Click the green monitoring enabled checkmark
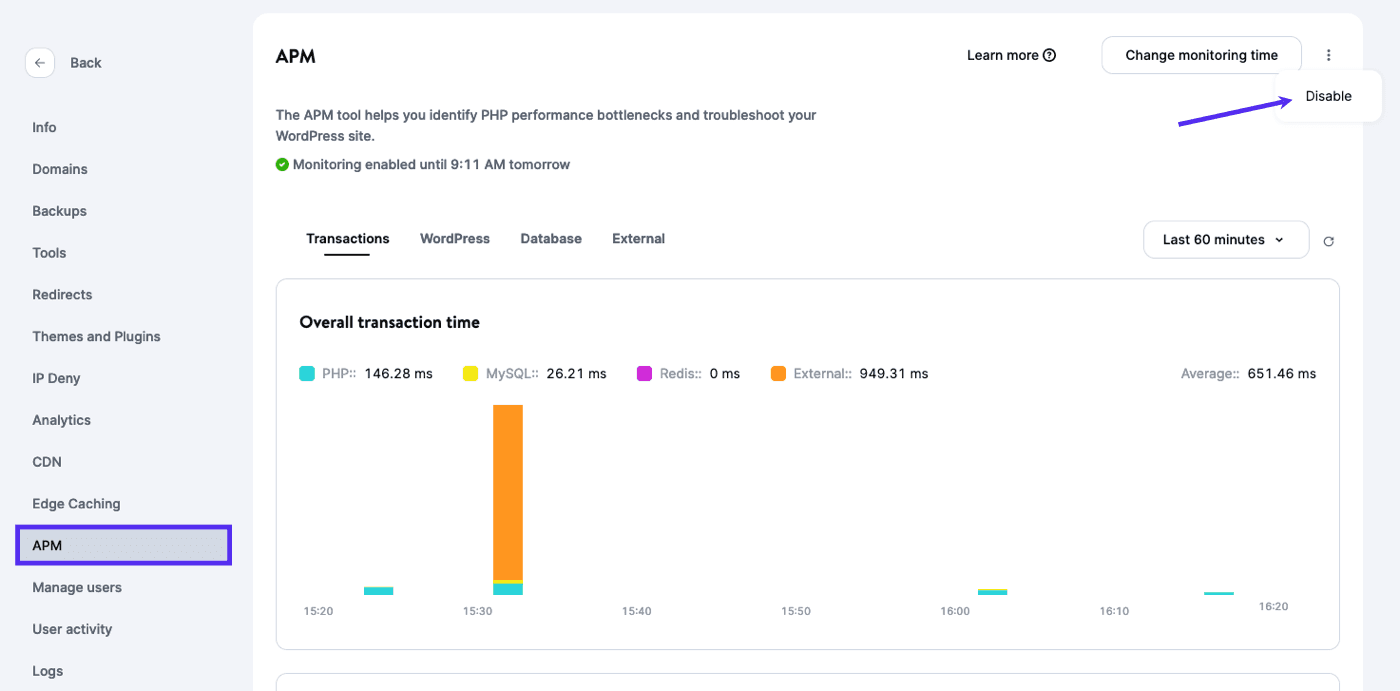Image resolution: width=1400 pixels, height=691 pixels. [x=283, y=164]
